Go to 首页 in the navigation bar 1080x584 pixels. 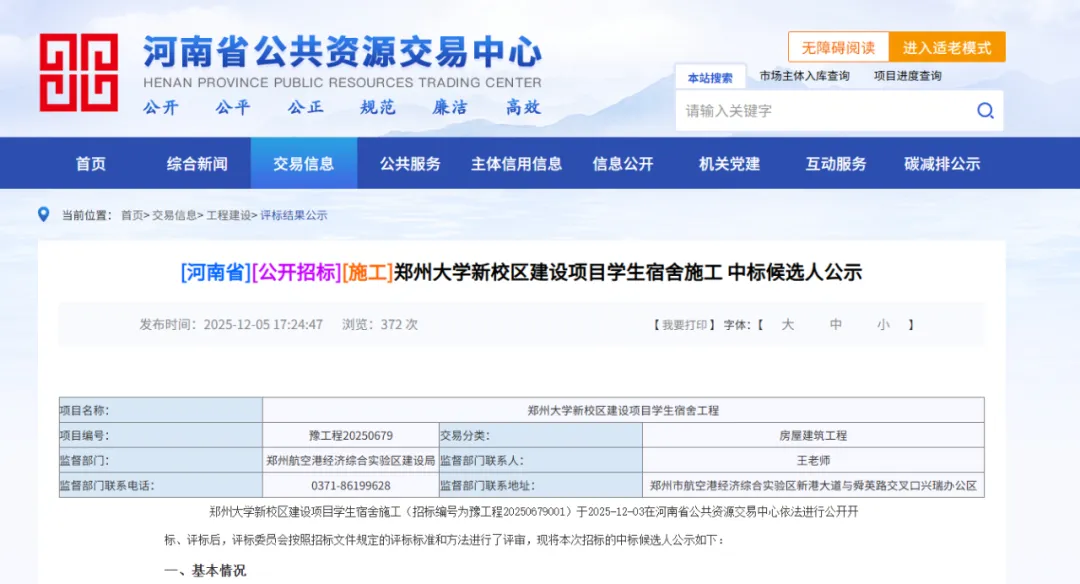[91, 164]
